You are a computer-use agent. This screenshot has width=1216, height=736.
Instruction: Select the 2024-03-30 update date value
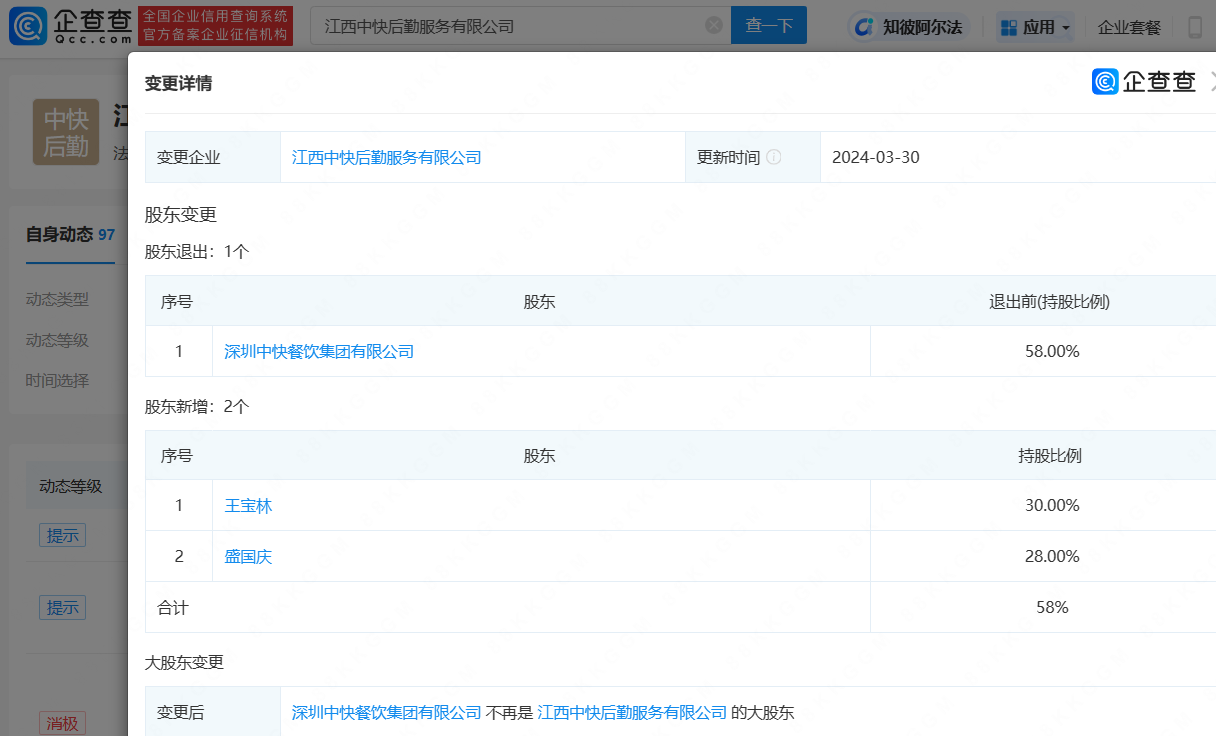(x=876, y=157)
